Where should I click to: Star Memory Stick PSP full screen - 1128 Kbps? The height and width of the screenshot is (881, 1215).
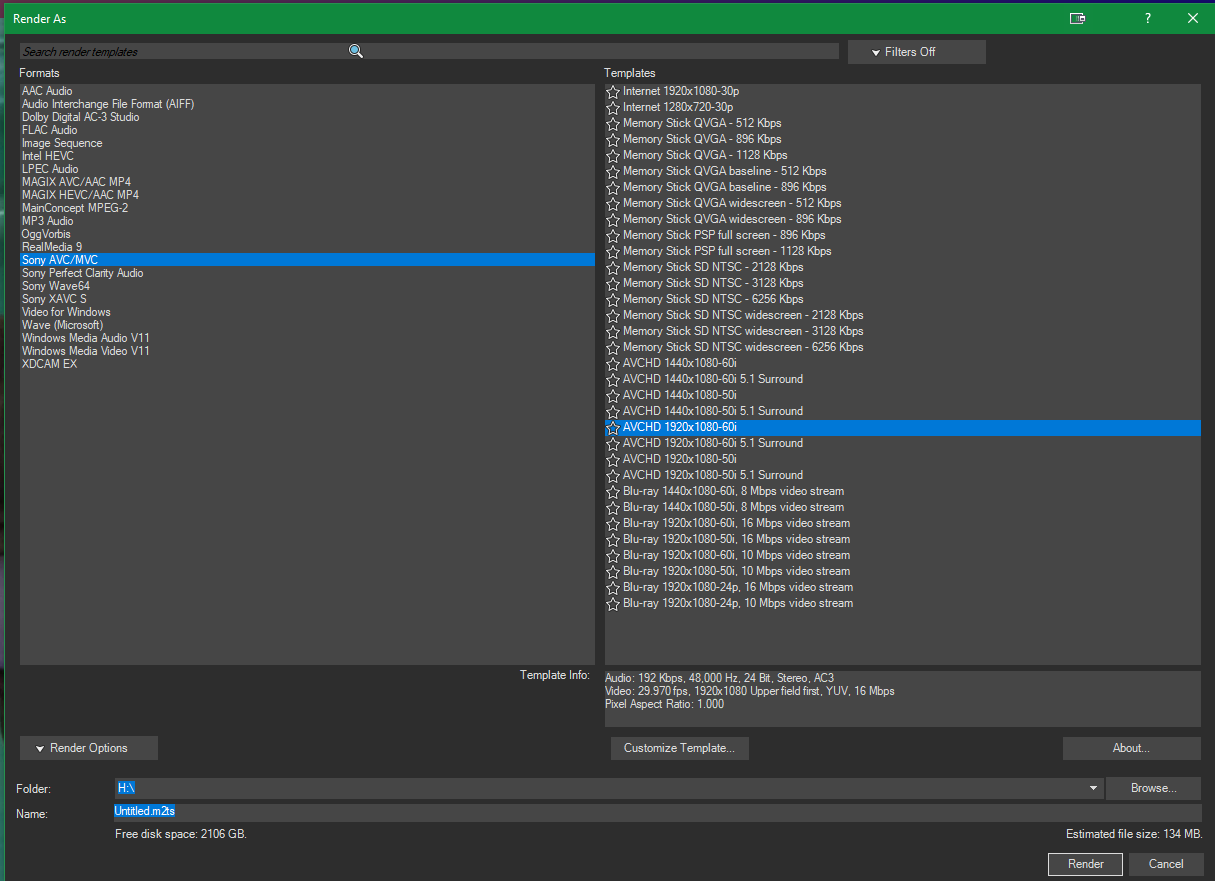pyautogui.click(x=613, y=251)
